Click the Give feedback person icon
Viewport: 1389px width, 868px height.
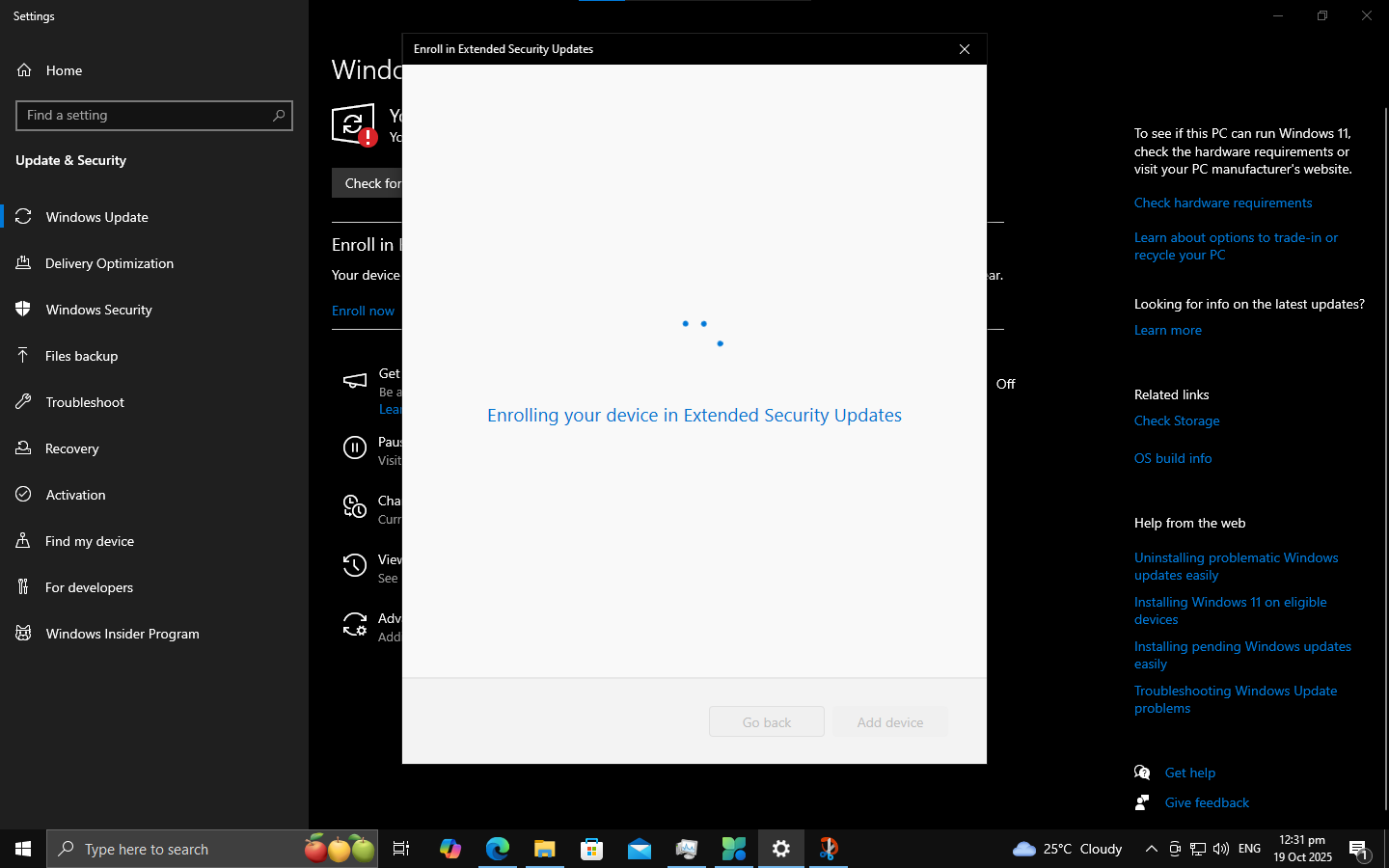pyautogui.click(x=1143, y=802)
